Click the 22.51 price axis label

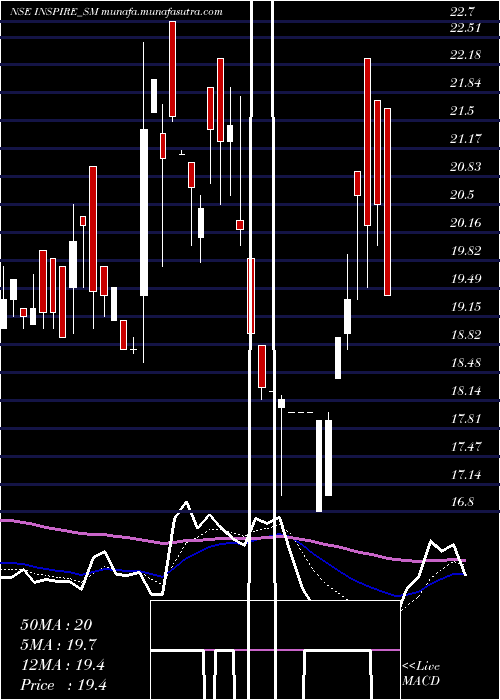[x=466, y=28]
